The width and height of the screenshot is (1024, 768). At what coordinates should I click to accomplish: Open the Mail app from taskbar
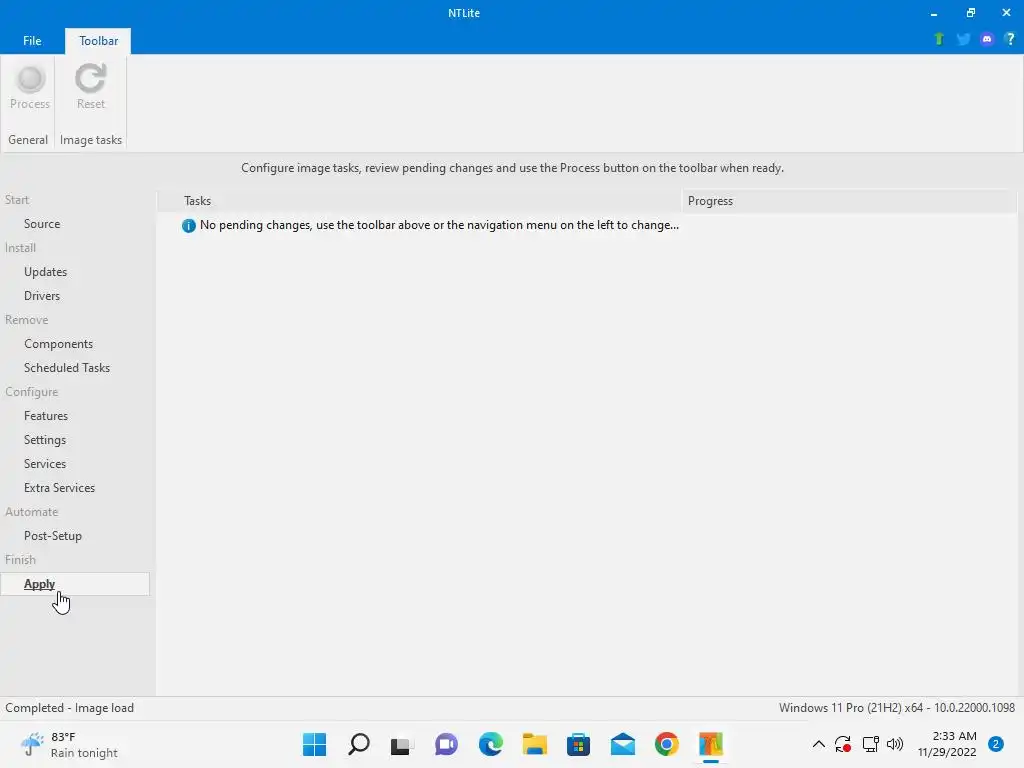click(x=622, y=744)
